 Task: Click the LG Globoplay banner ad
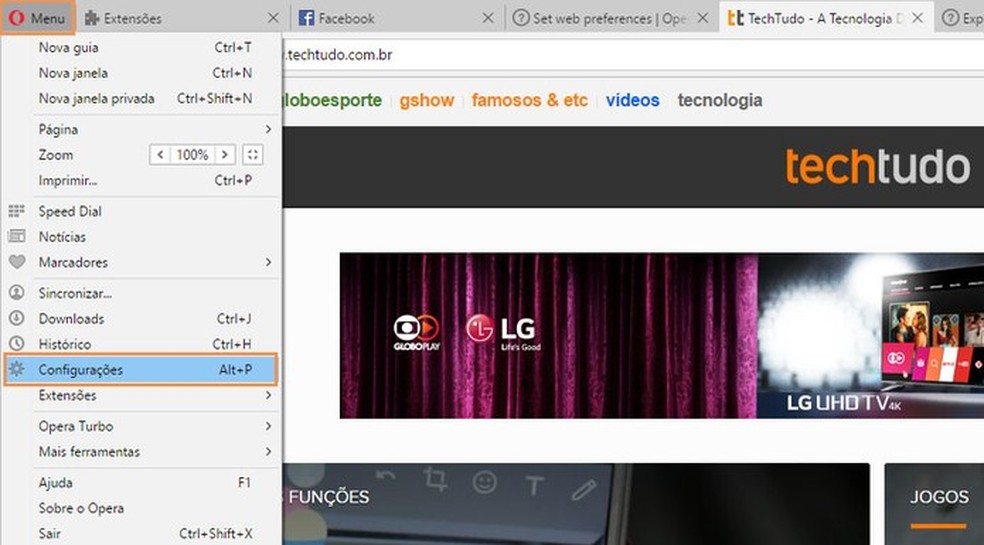[661, 335]
